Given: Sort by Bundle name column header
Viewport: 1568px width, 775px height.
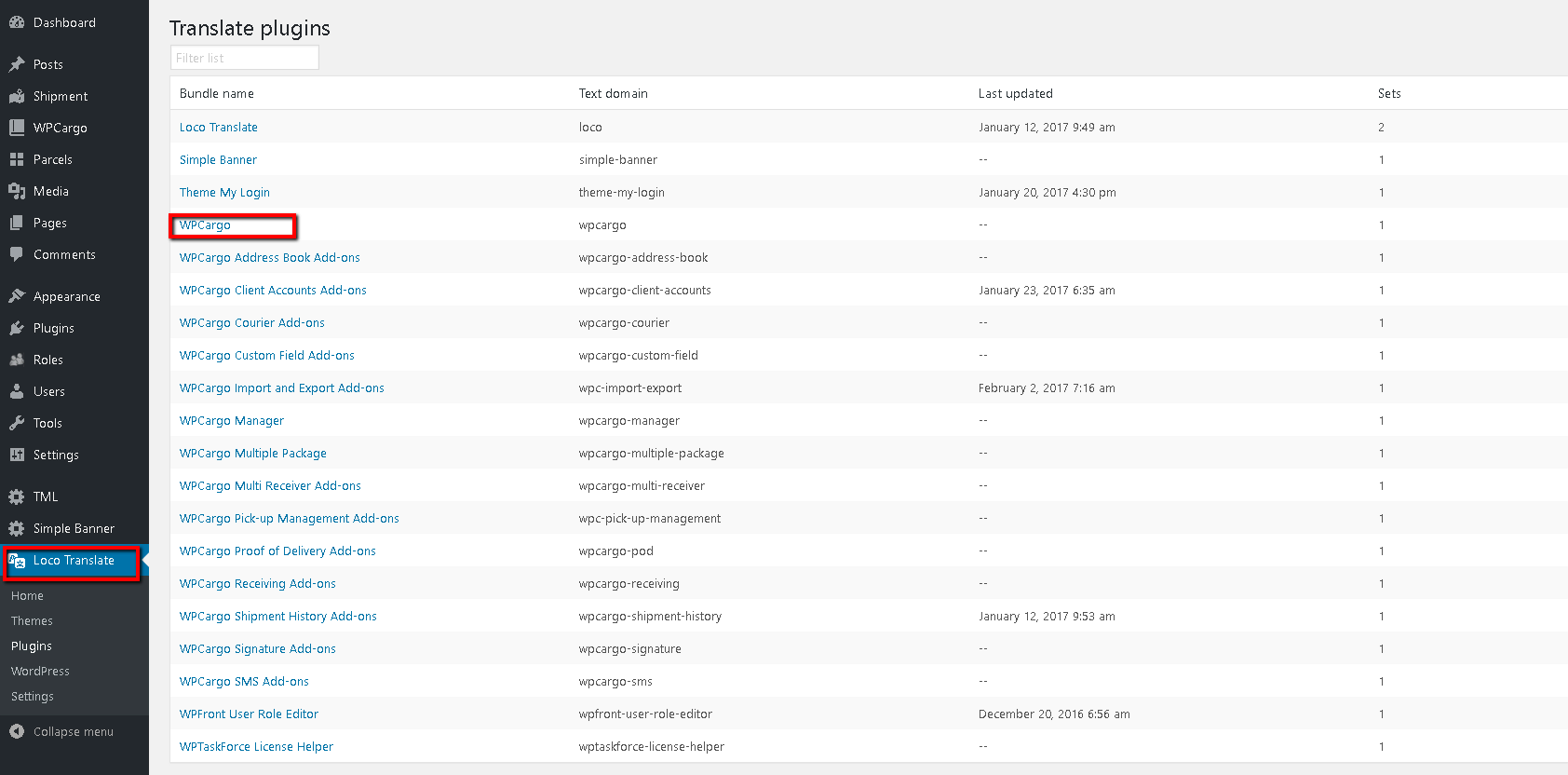Looking at the screenshot, I should (x=216, y=94).
